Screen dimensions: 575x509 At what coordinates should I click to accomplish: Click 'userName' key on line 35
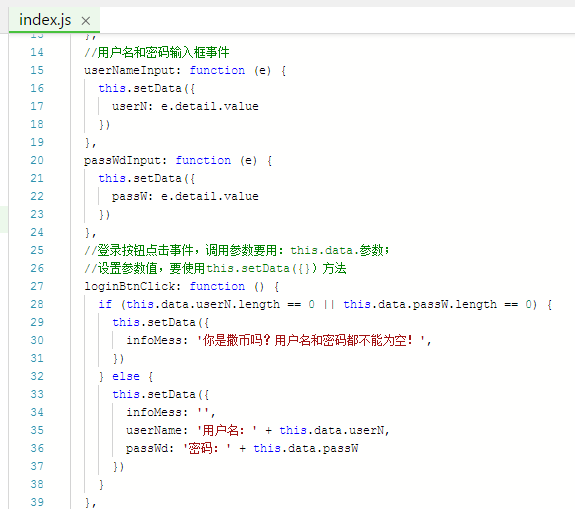point(154,430)
